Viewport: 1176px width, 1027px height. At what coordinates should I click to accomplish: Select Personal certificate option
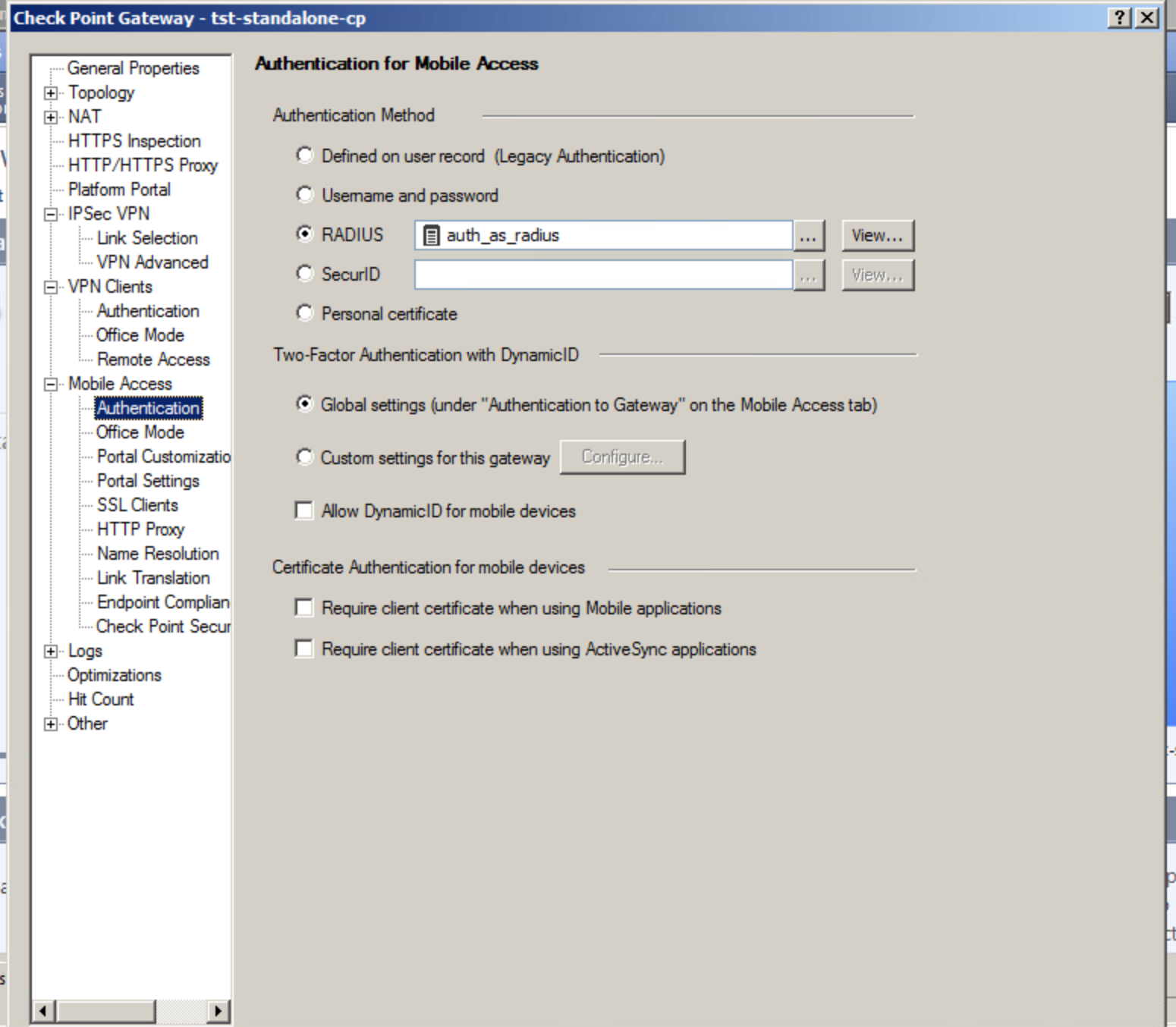tap(304, 313)
